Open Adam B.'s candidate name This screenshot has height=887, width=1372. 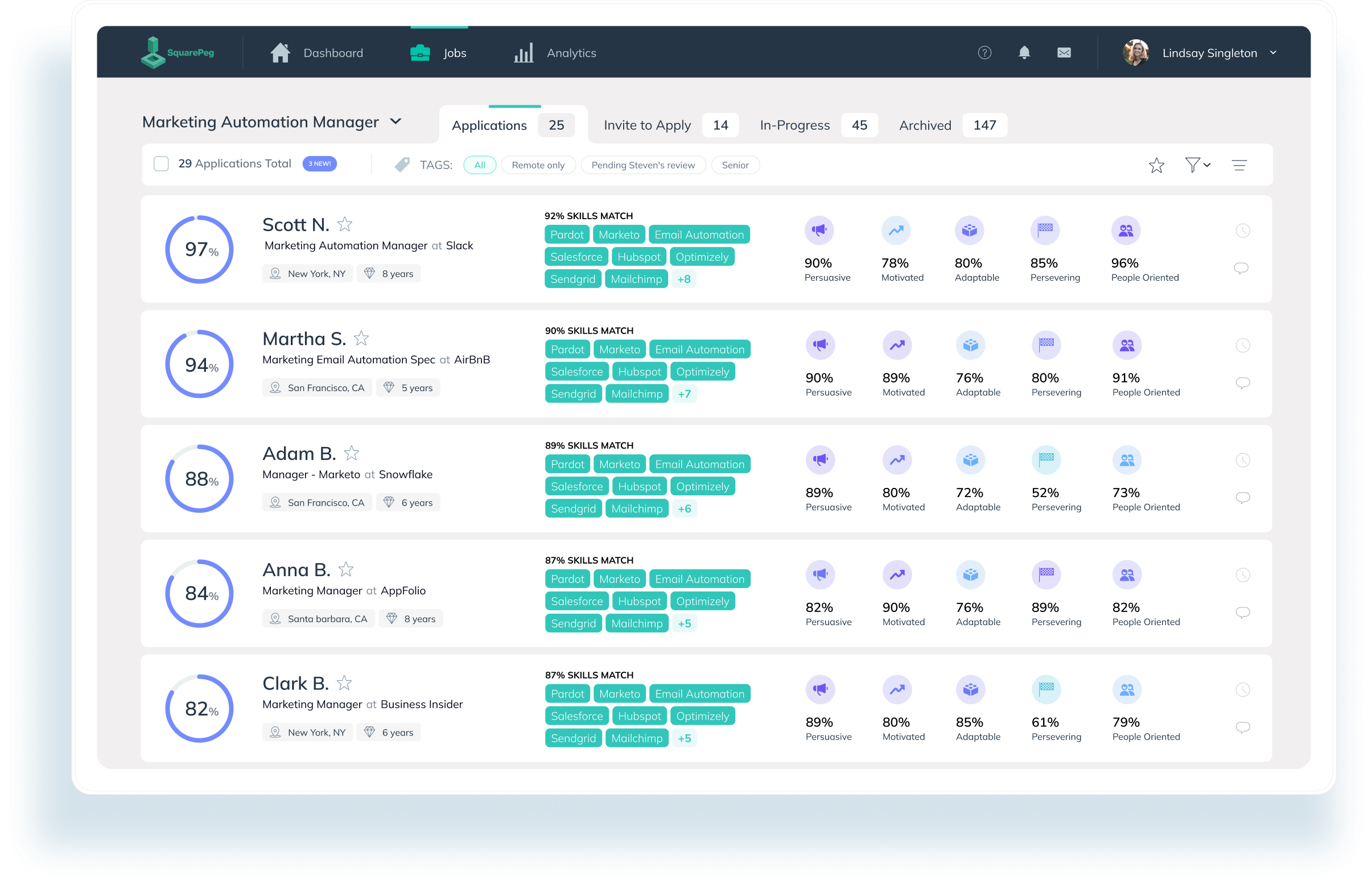(299, 453)
